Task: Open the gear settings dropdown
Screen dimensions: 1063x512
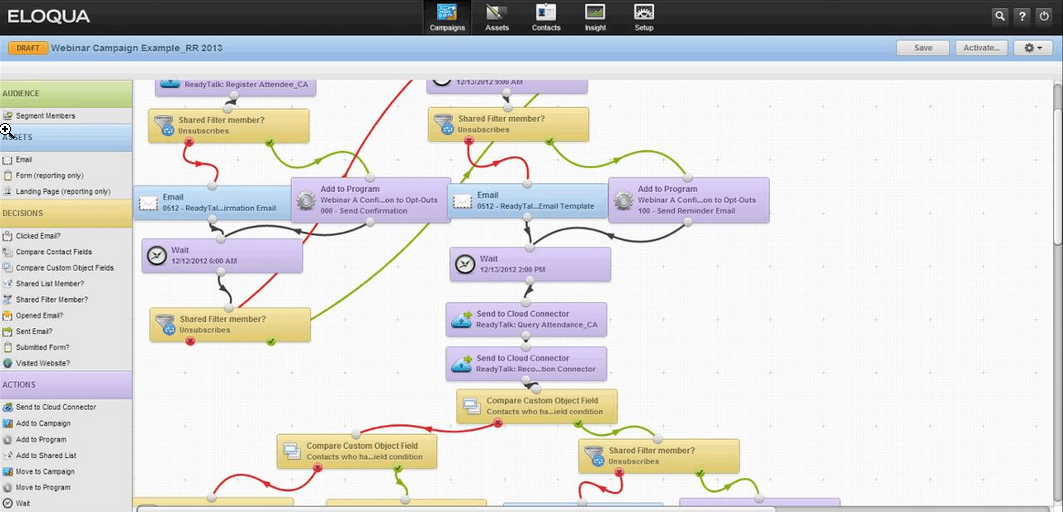Action: [x=1033, y=48]
